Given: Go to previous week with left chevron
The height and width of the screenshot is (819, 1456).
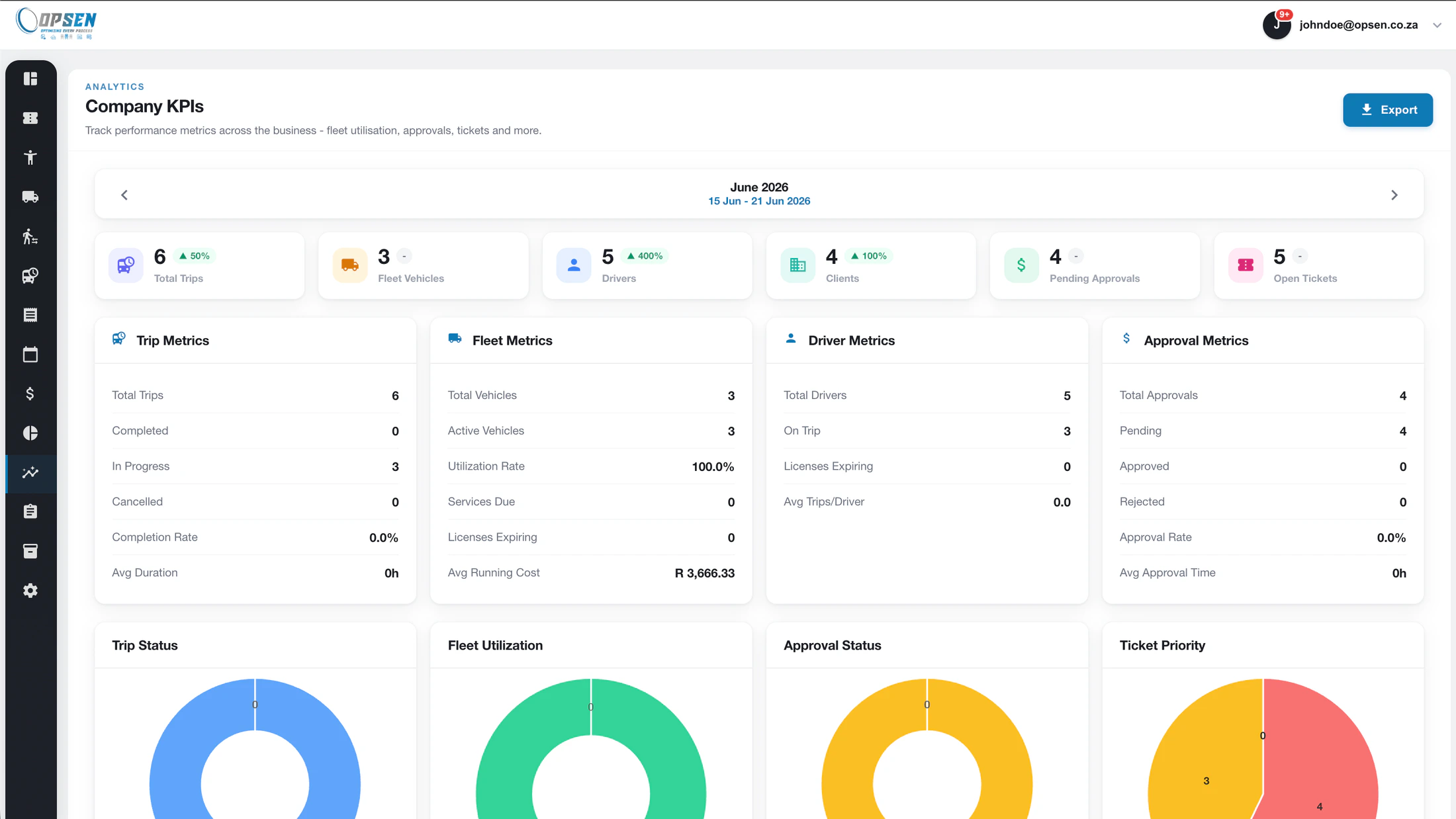Looking at the screenshot, I should tap(124, 194).
